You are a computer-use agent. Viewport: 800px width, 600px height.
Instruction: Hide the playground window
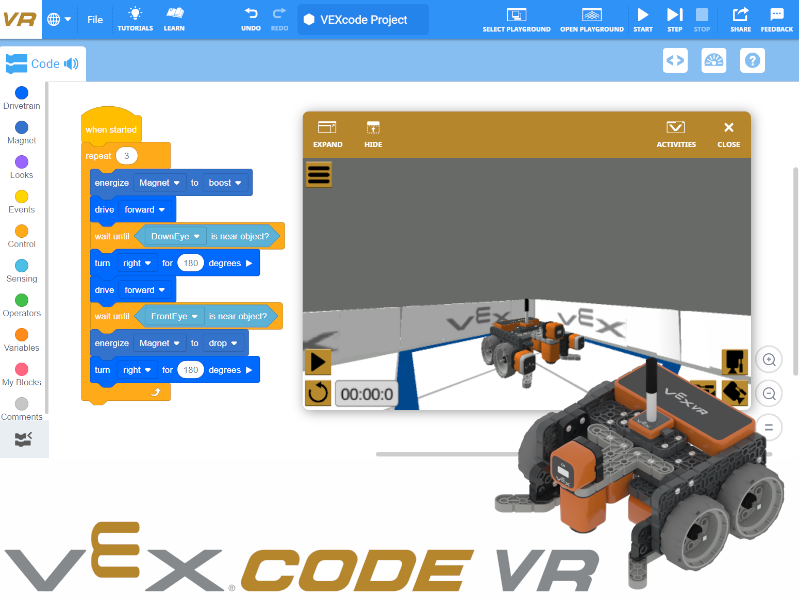[x=373, y=133]
